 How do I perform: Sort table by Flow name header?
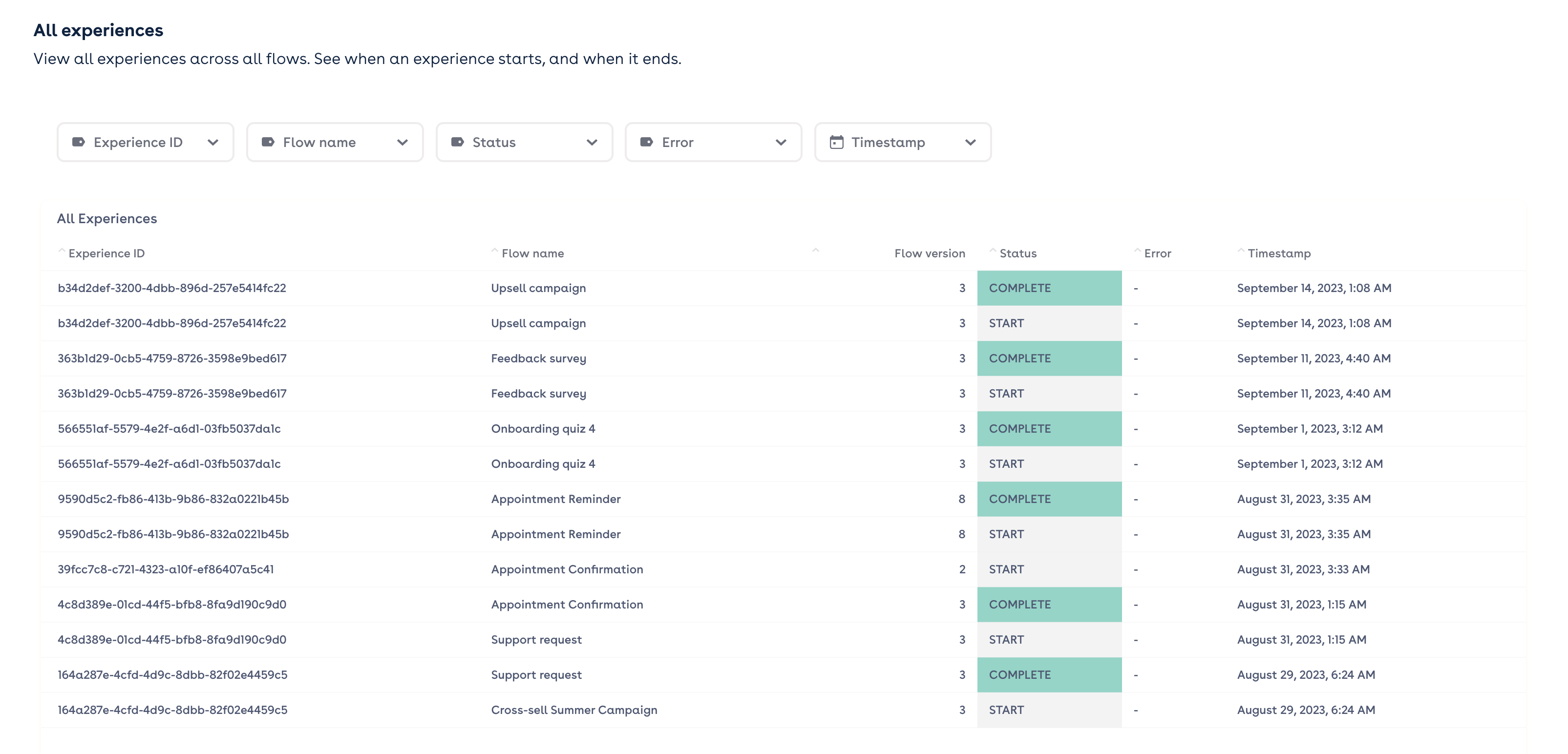532,253
